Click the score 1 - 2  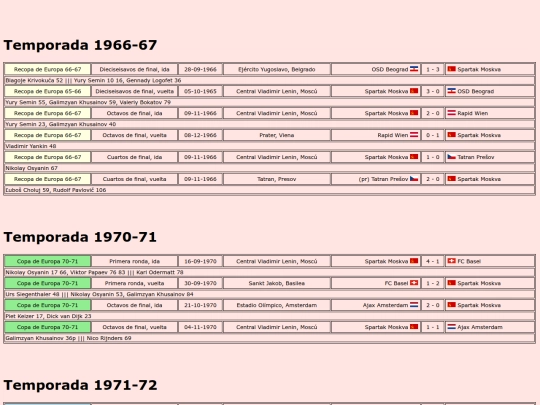[x=433, y=283]
